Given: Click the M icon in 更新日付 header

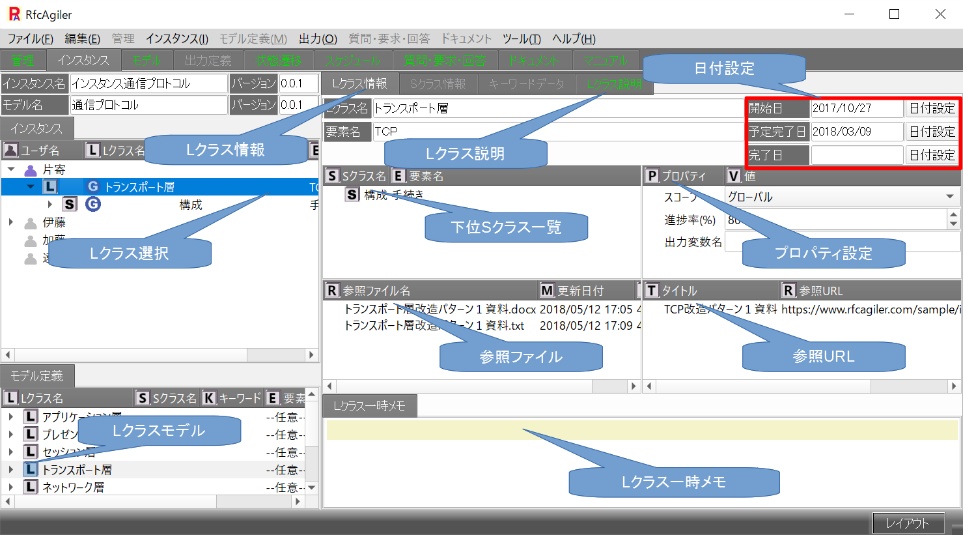Looking at the screenshot, I should (547, 291).
